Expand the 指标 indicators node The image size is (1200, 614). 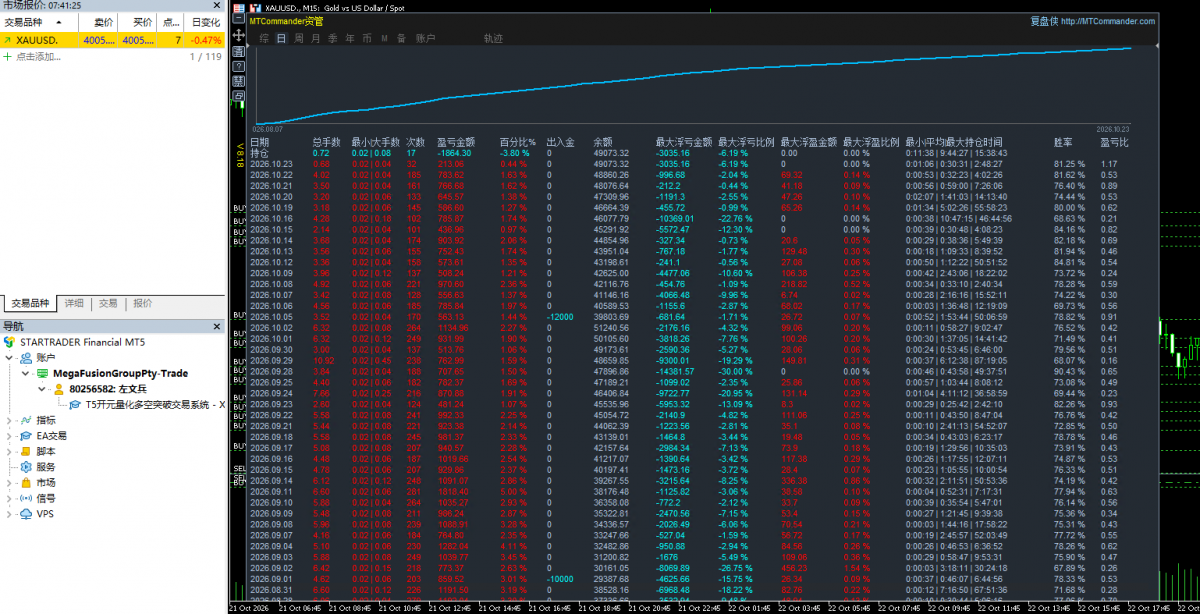(x=9, y=420)
